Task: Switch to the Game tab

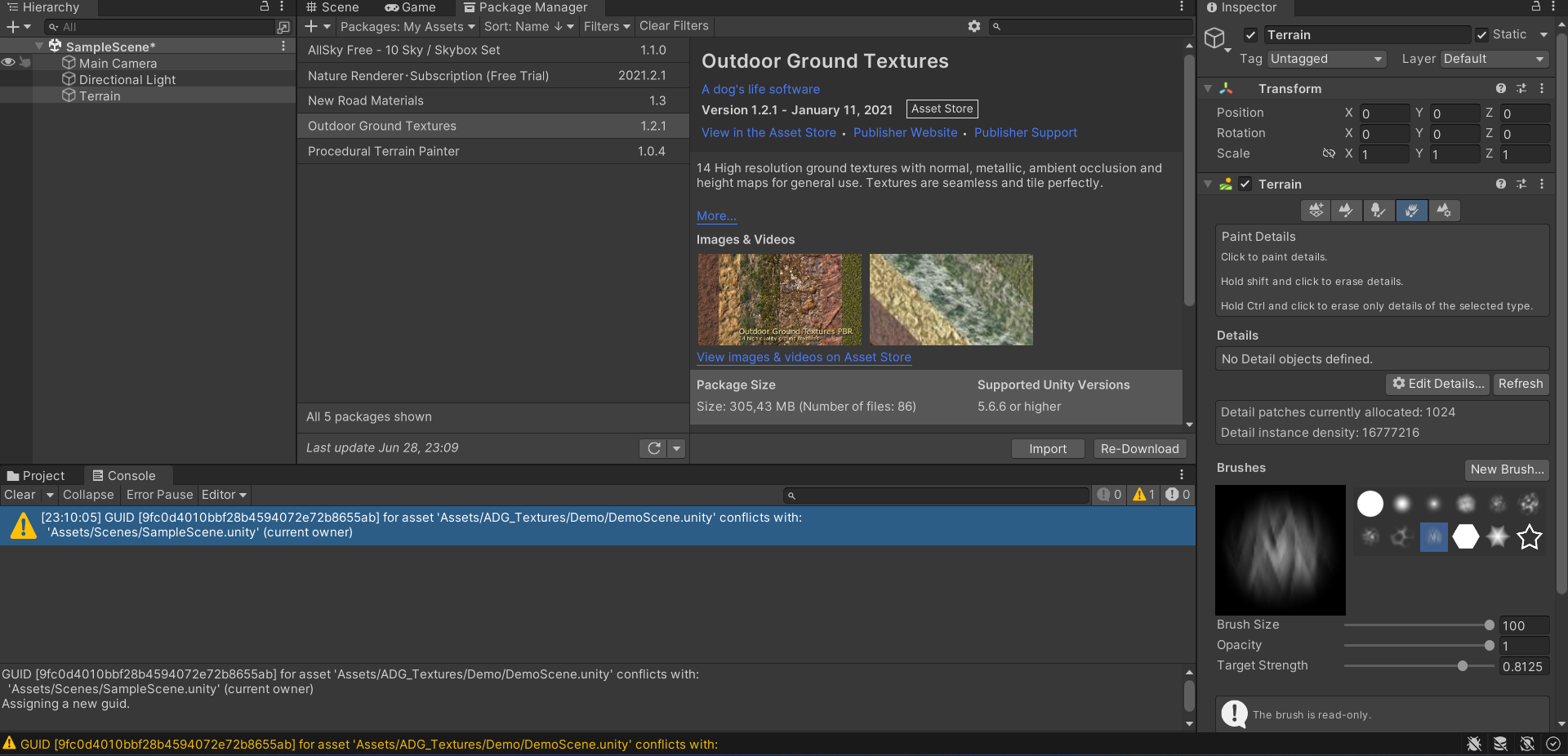Action: pyautogui.click(x=410, y=7)
